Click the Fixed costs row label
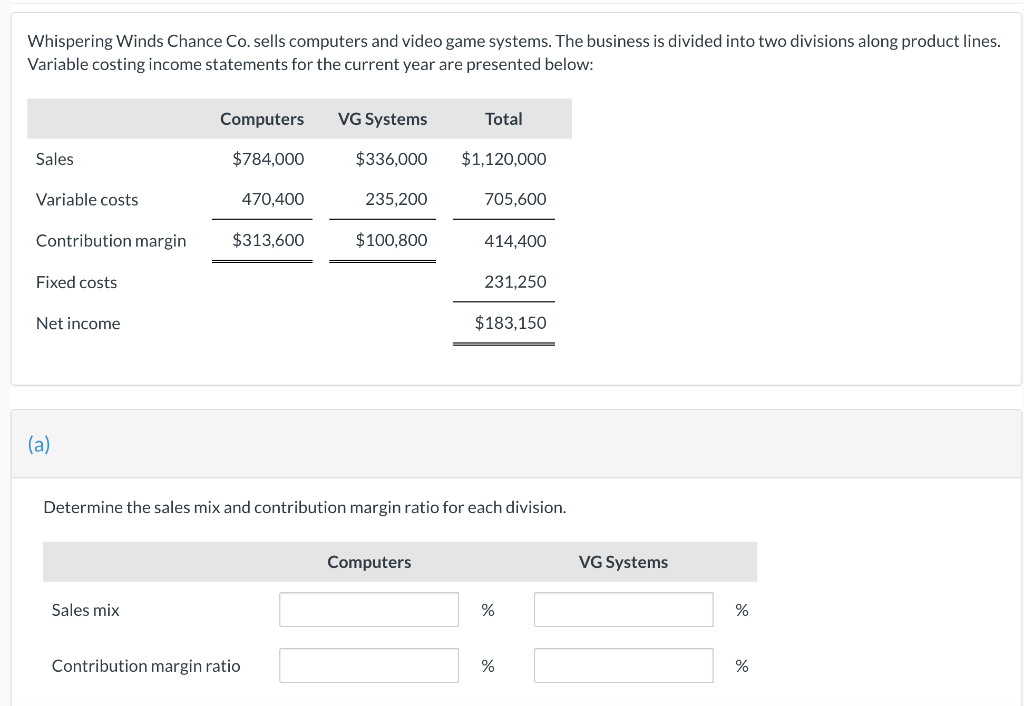Image resolution: width=1024 pixels, height=706 pixels. 76,282
